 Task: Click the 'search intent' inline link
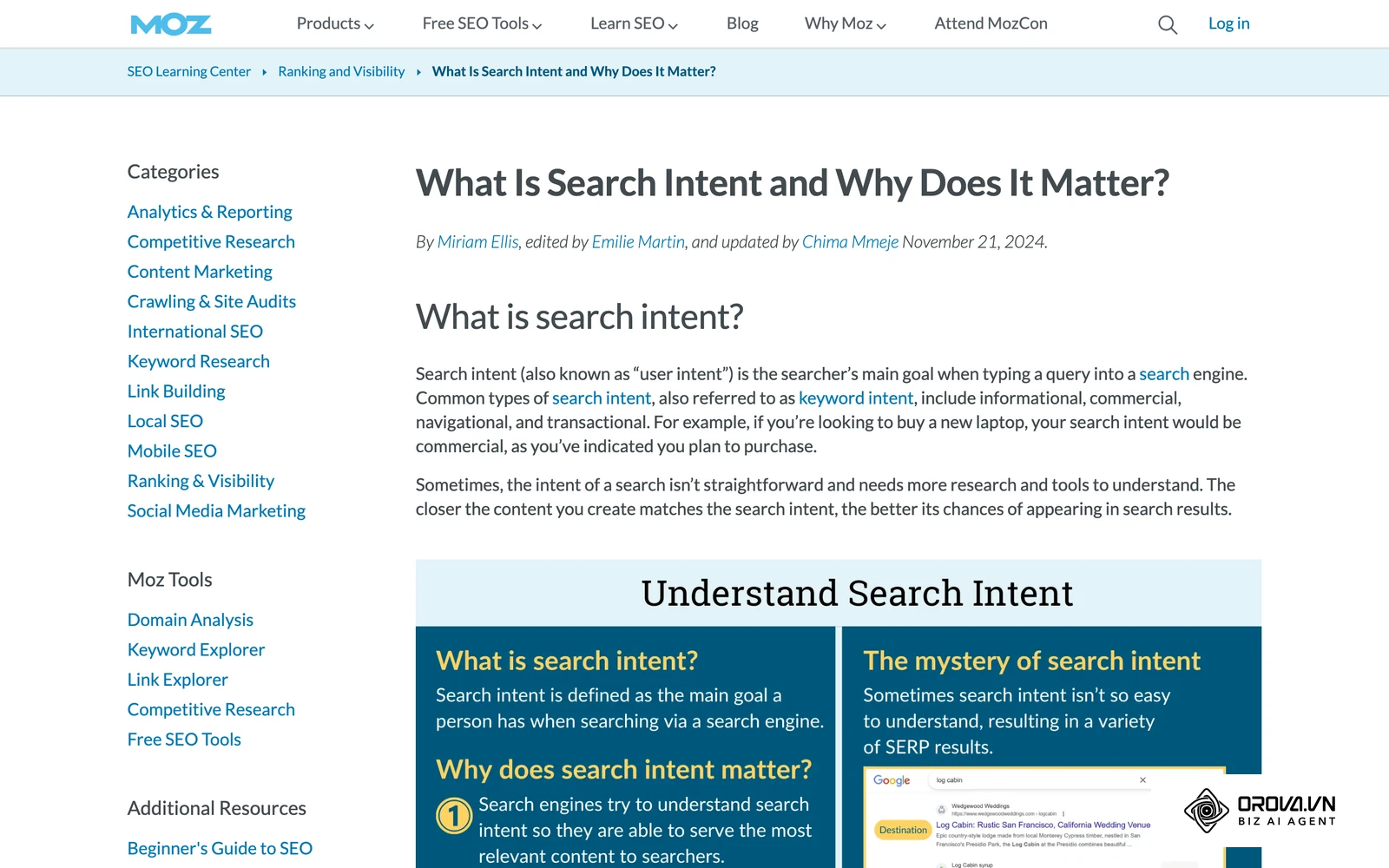pyautogui.click(x=602, y=398)
